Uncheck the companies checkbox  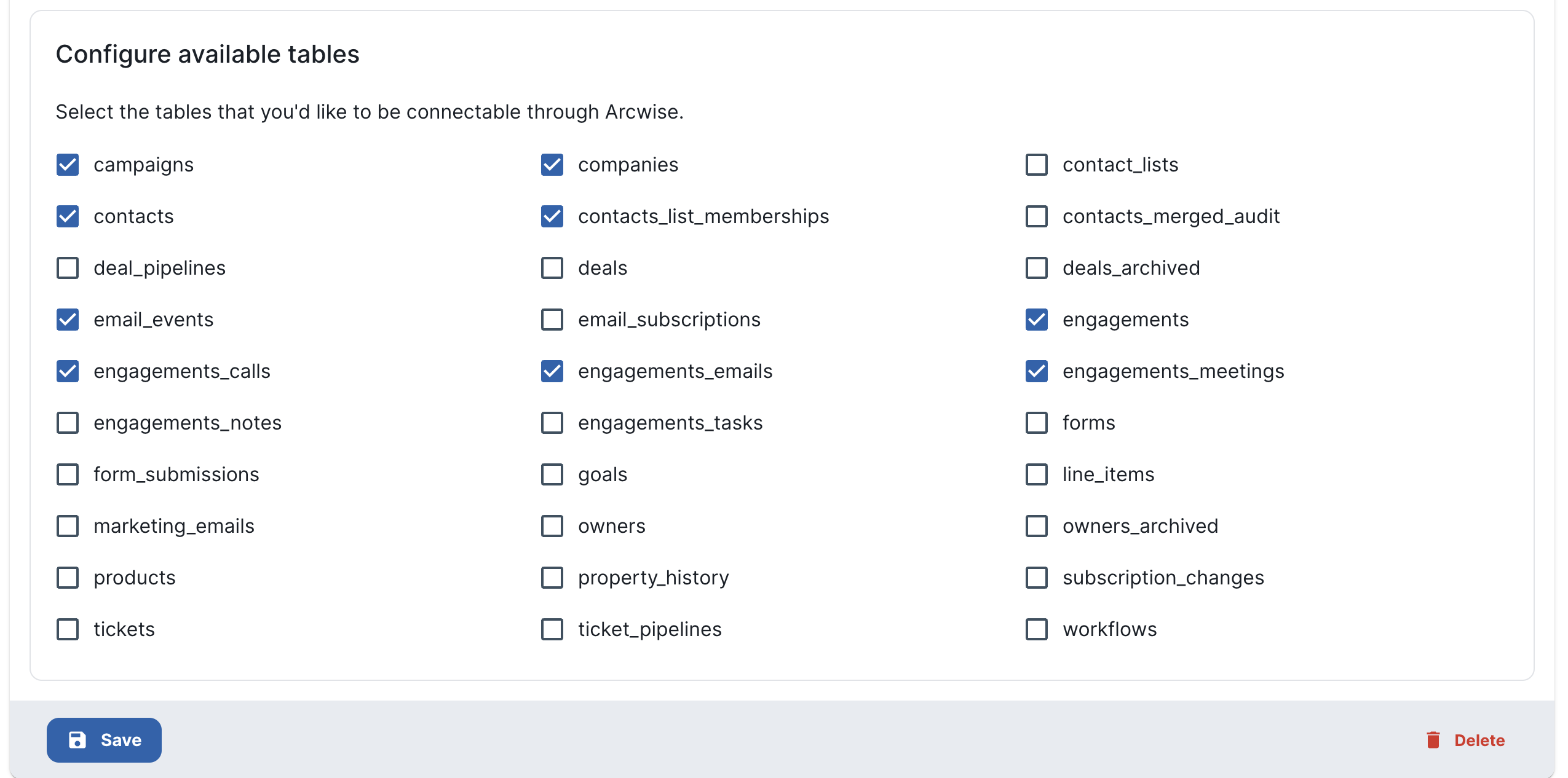(x=552, y=165)
